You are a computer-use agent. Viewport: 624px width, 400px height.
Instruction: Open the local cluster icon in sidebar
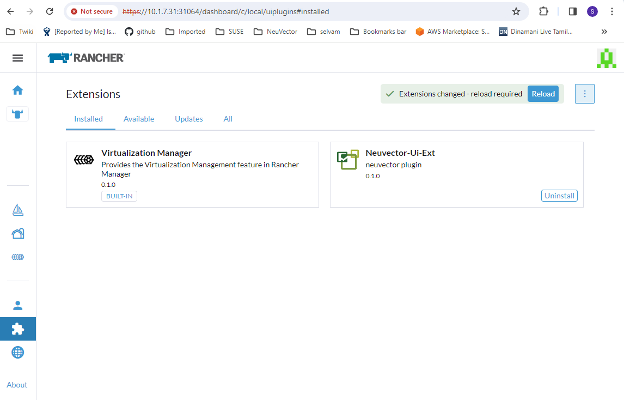(x=17, y=114)
